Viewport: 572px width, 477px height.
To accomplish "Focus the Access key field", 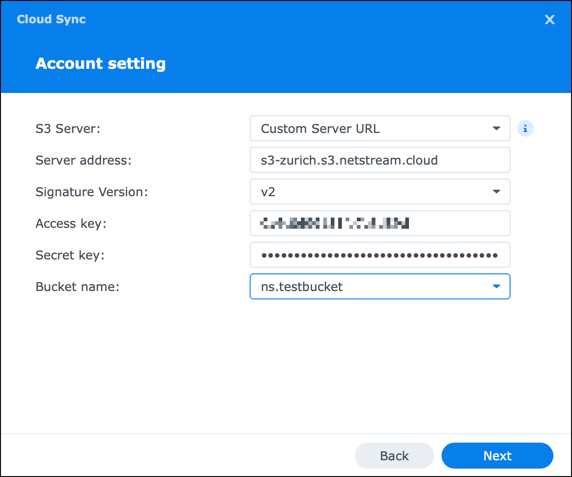I will point(380,223).
